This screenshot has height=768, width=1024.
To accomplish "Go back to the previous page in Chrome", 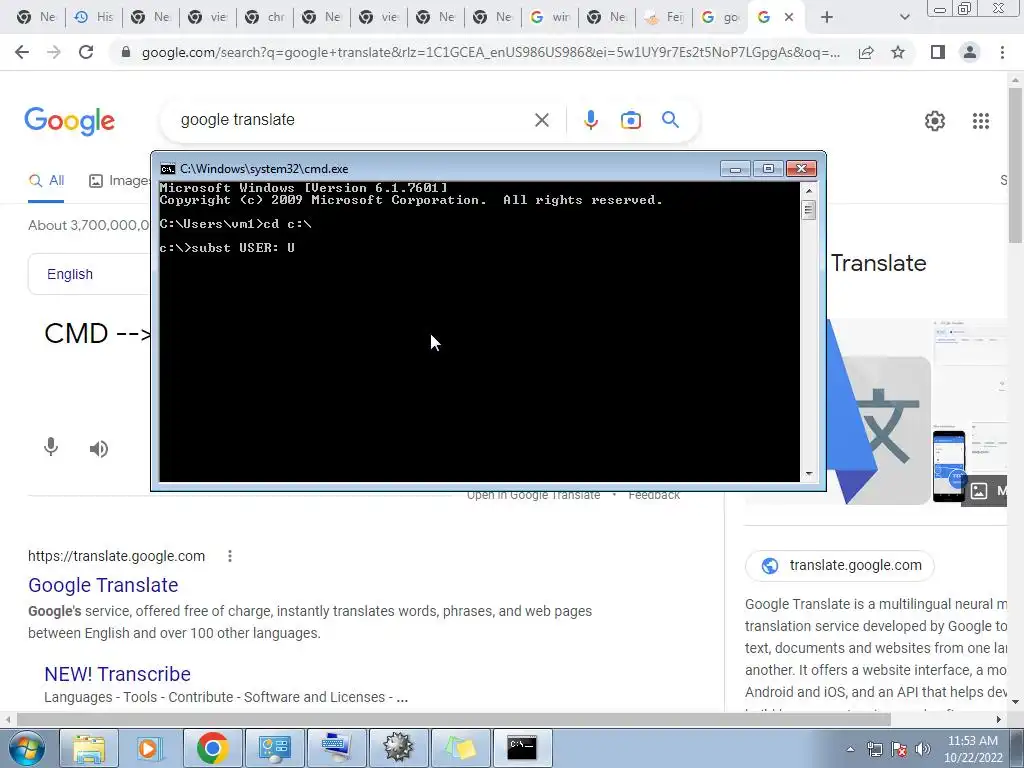I will 22,52.
